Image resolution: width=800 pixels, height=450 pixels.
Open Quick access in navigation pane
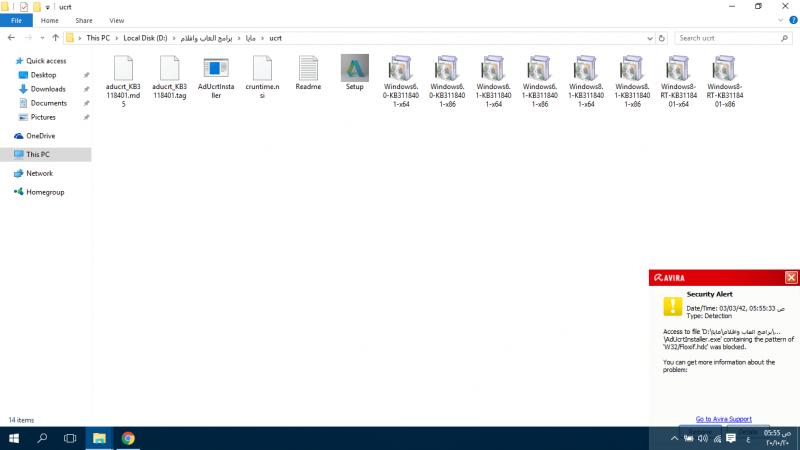click(x=46, y=61)
